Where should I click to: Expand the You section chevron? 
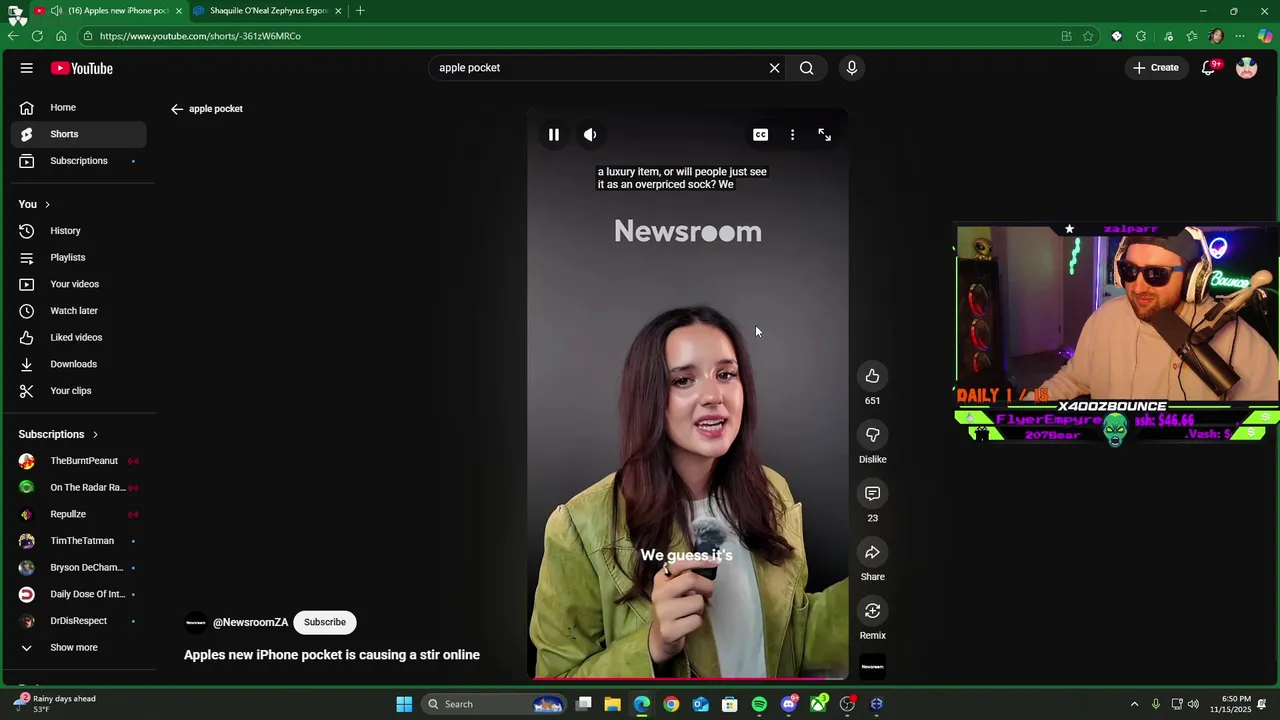coord(47,205)
